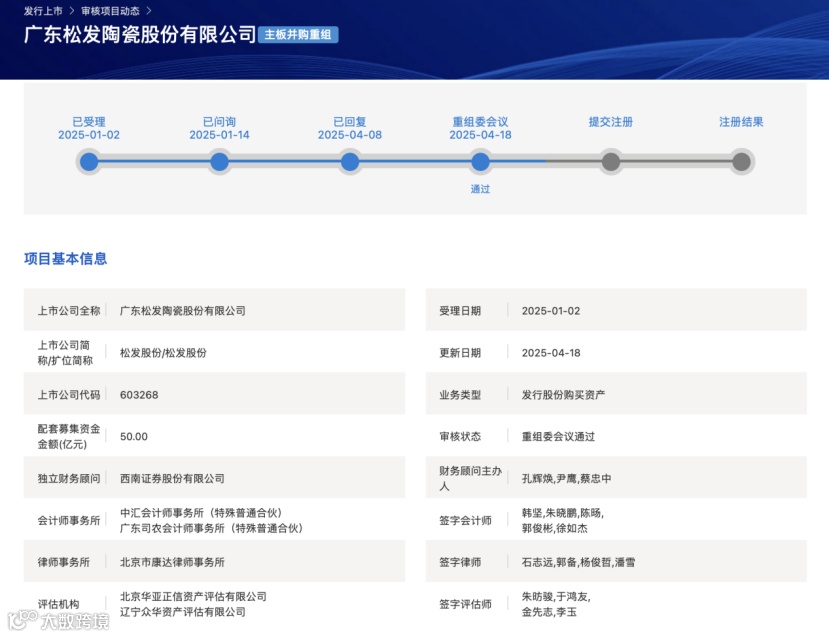This screenshot has width=829, height=637.
Task: Click the 提交注册 stage label
Action: coord(611,122)
